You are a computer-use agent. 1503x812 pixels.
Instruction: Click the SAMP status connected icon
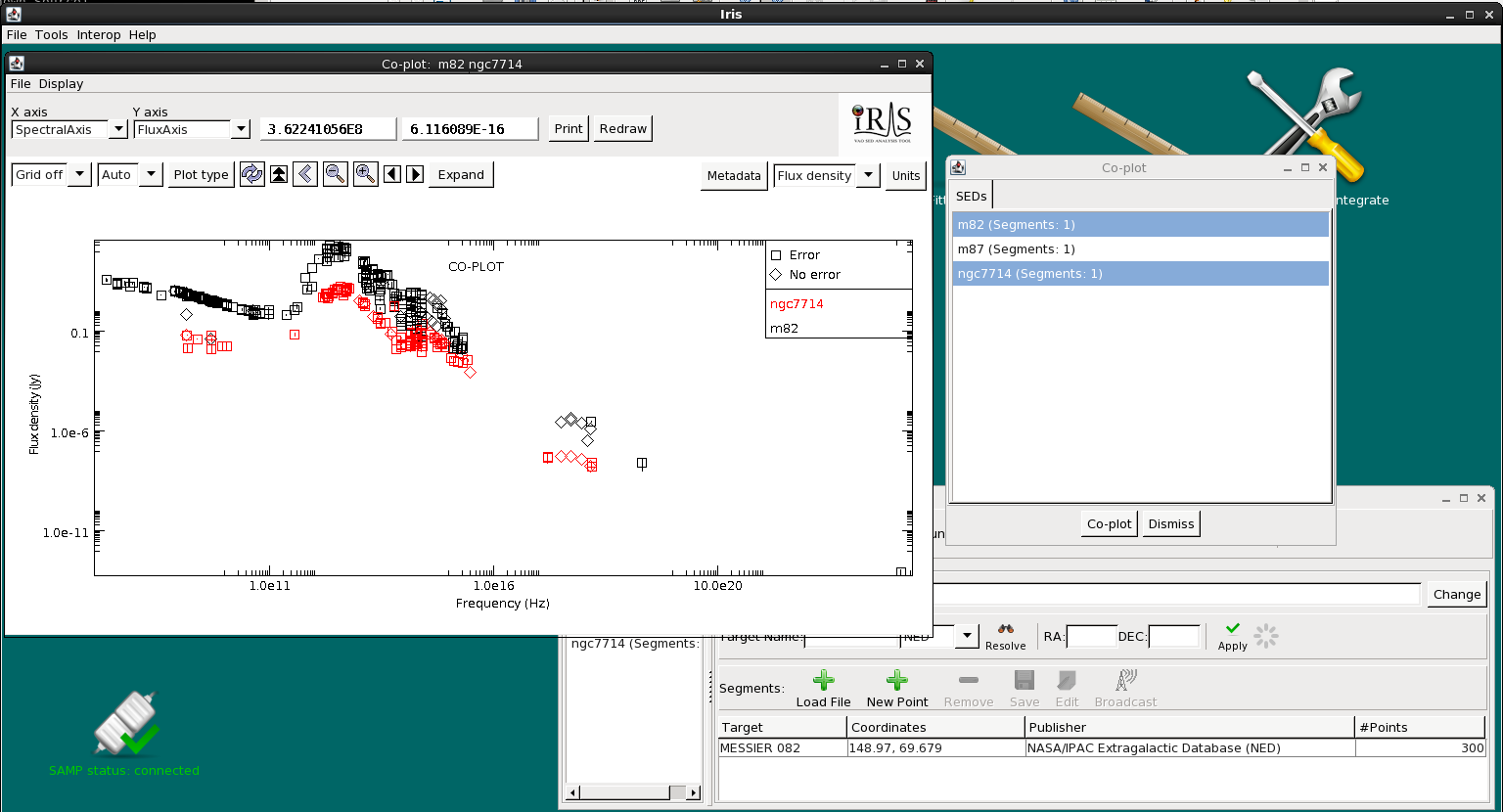click(x=124, y=724)
